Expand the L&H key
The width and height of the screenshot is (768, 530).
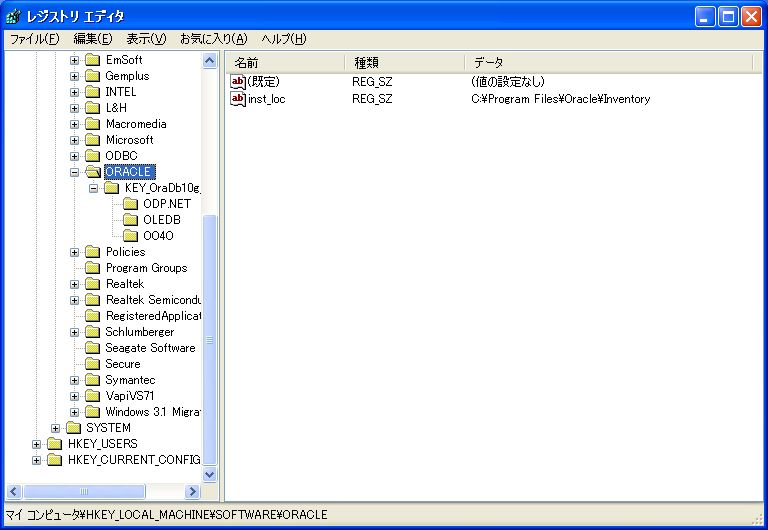coord(74,108)
